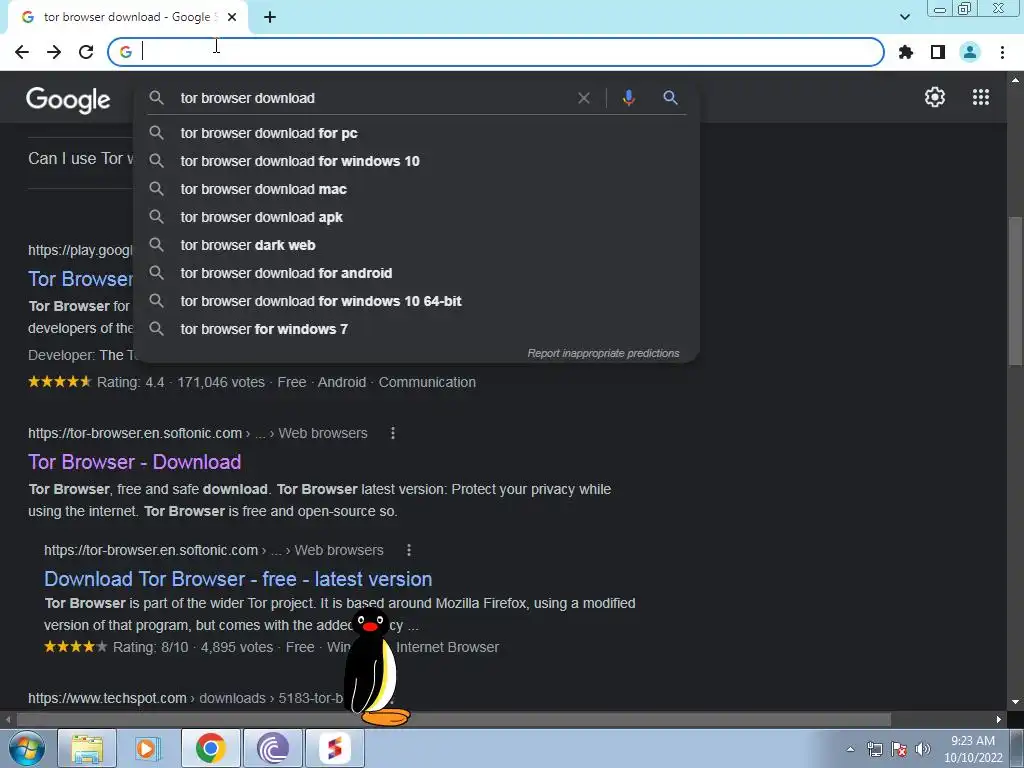
Task: Open the media player taskbar icon
Action: 148,748
